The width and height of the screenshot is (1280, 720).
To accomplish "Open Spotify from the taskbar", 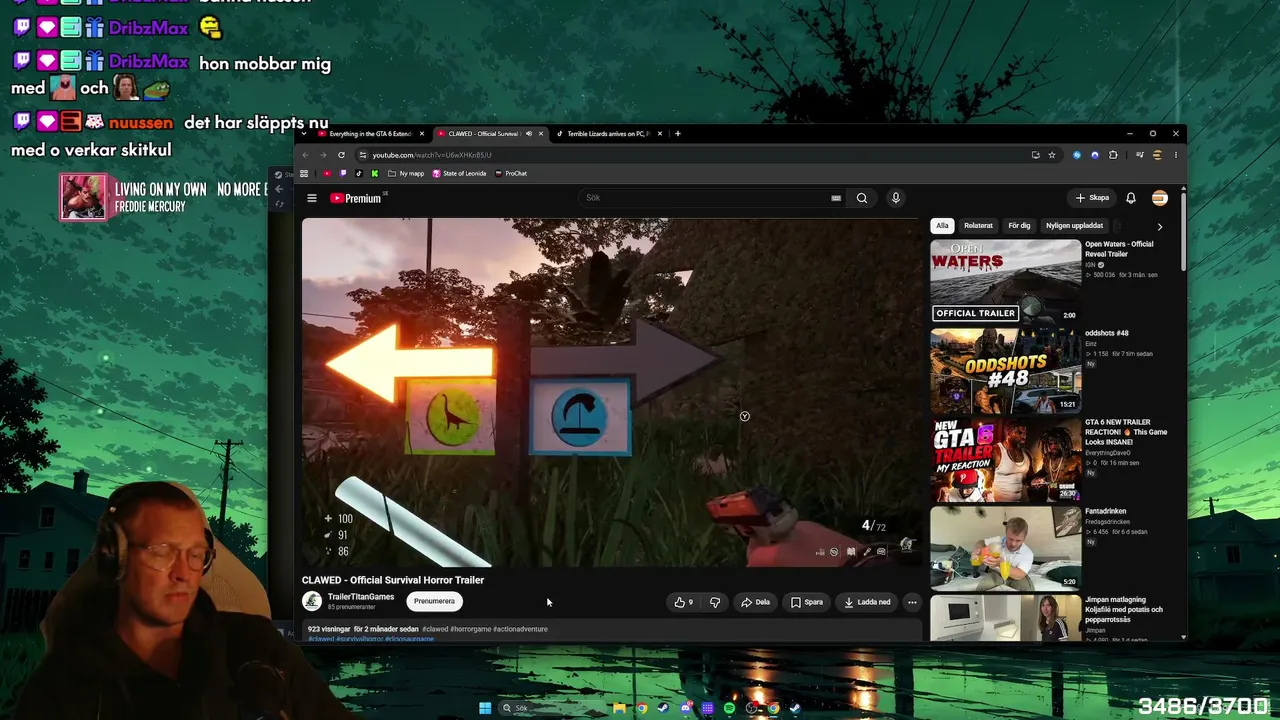I will tap(729, 708).
